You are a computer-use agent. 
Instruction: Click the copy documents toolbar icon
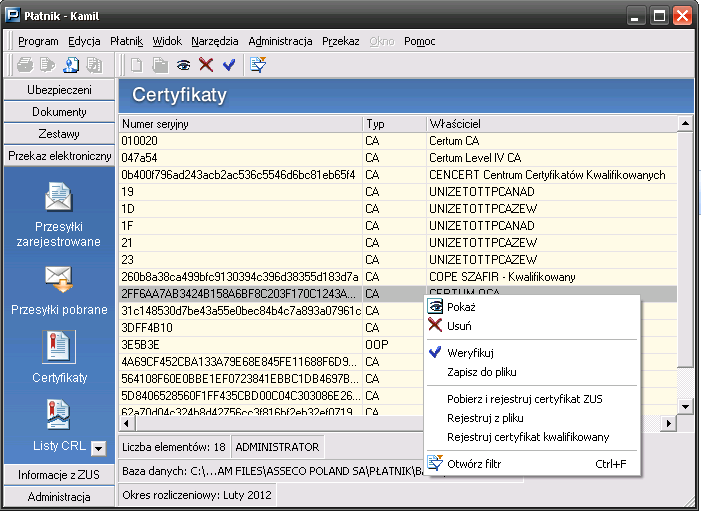point(160,65)
